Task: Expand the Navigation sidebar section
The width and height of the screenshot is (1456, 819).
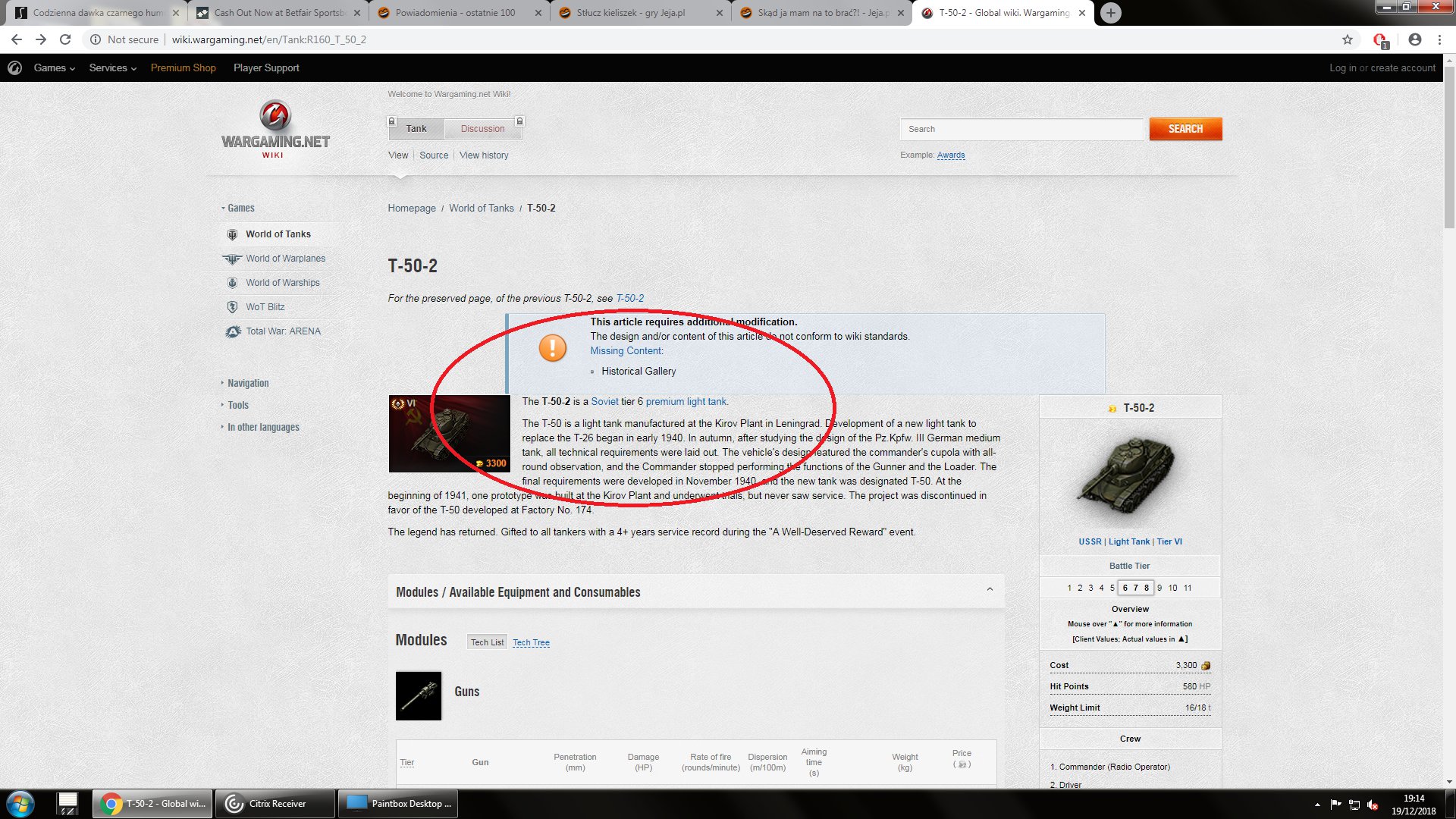Action: [x=245, y=383]
